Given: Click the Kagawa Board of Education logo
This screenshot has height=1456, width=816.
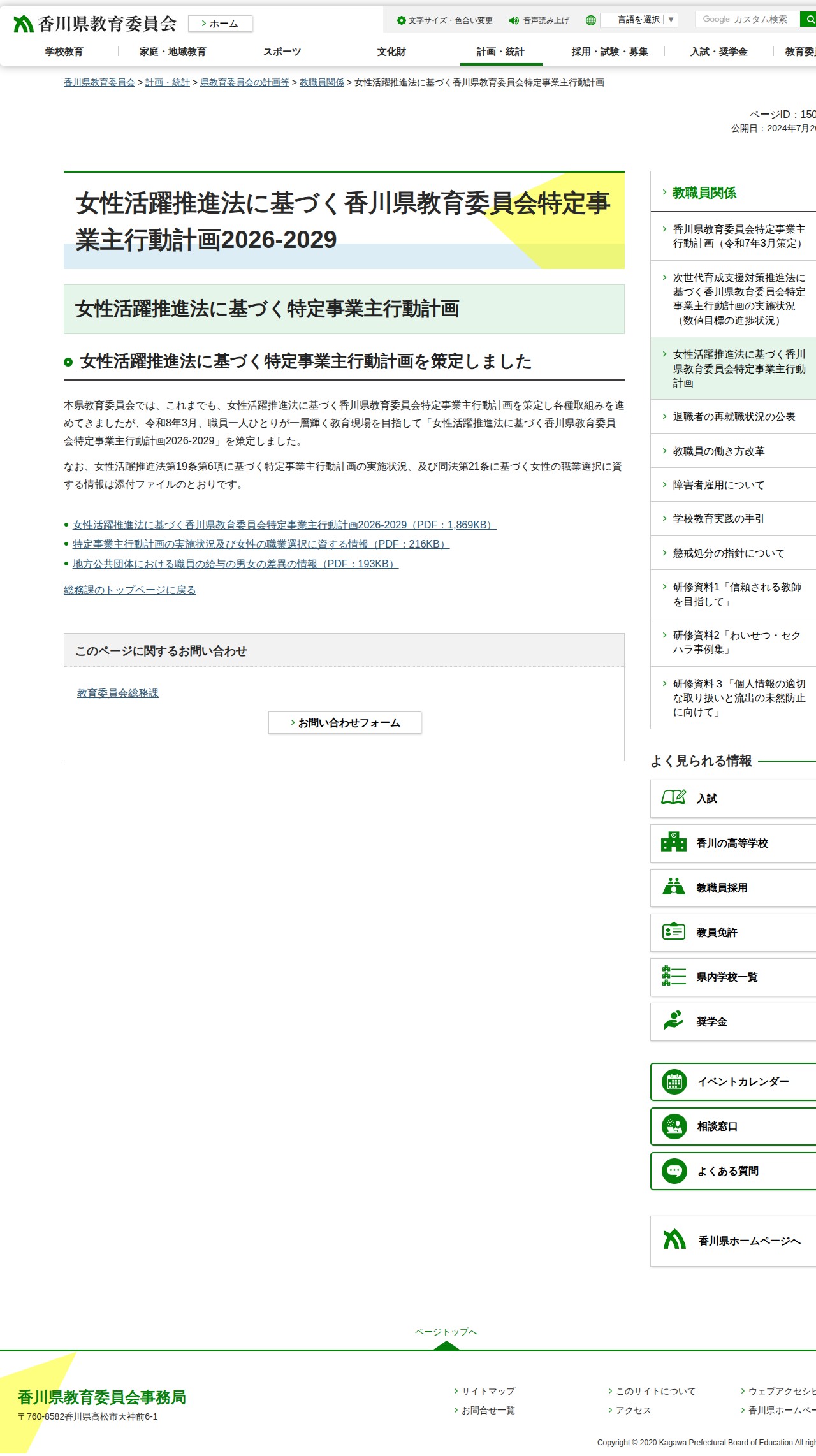Looking at the screenshot, I should tap(95, 24).
